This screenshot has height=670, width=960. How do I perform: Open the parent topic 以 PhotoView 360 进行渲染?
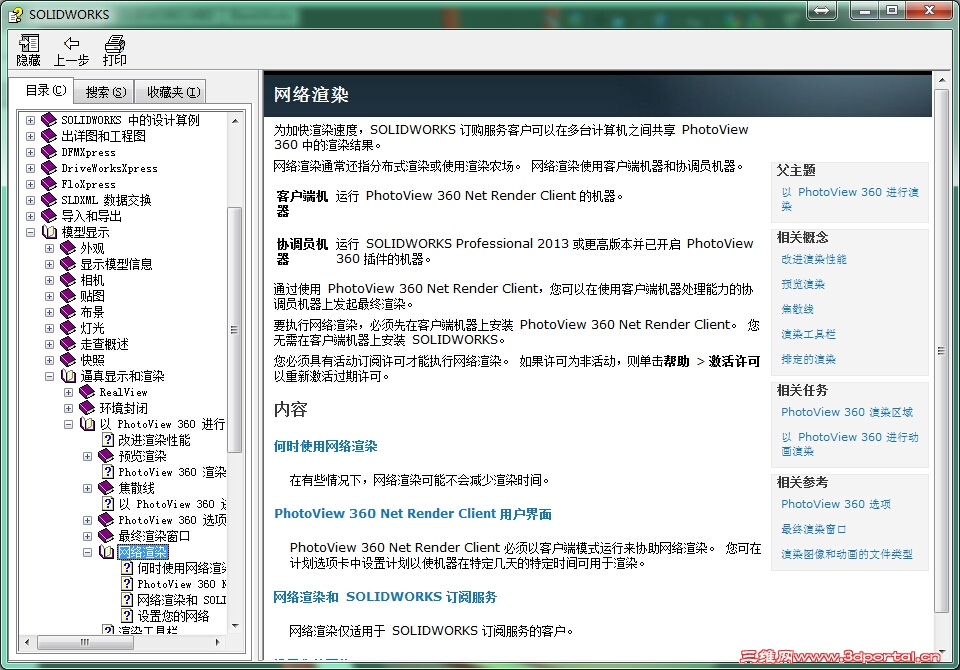[849, 199]
